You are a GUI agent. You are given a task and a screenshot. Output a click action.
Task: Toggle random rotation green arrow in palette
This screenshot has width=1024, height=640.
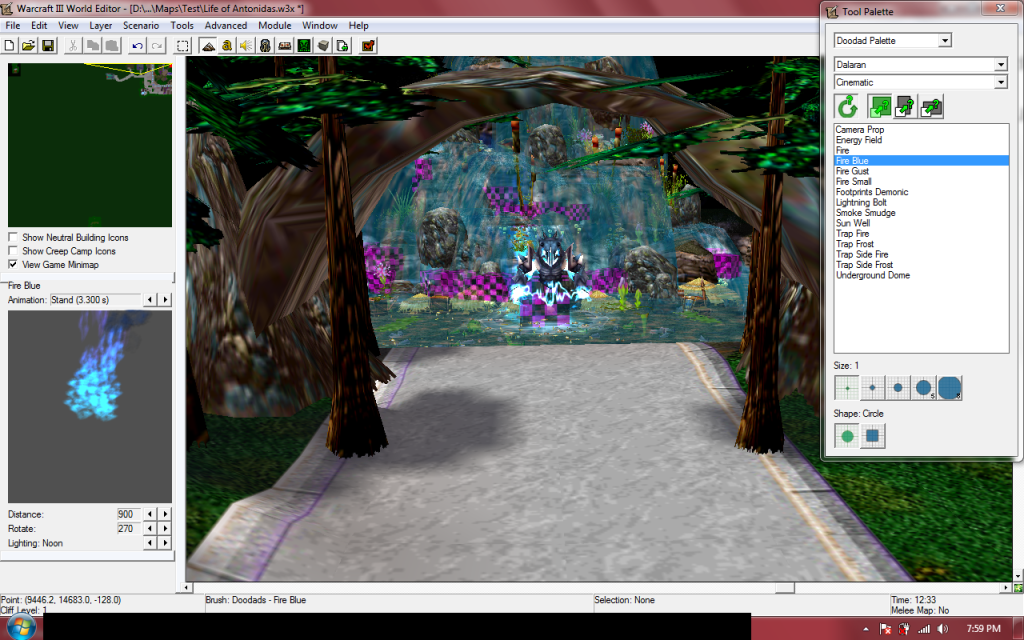click(847, 106)
